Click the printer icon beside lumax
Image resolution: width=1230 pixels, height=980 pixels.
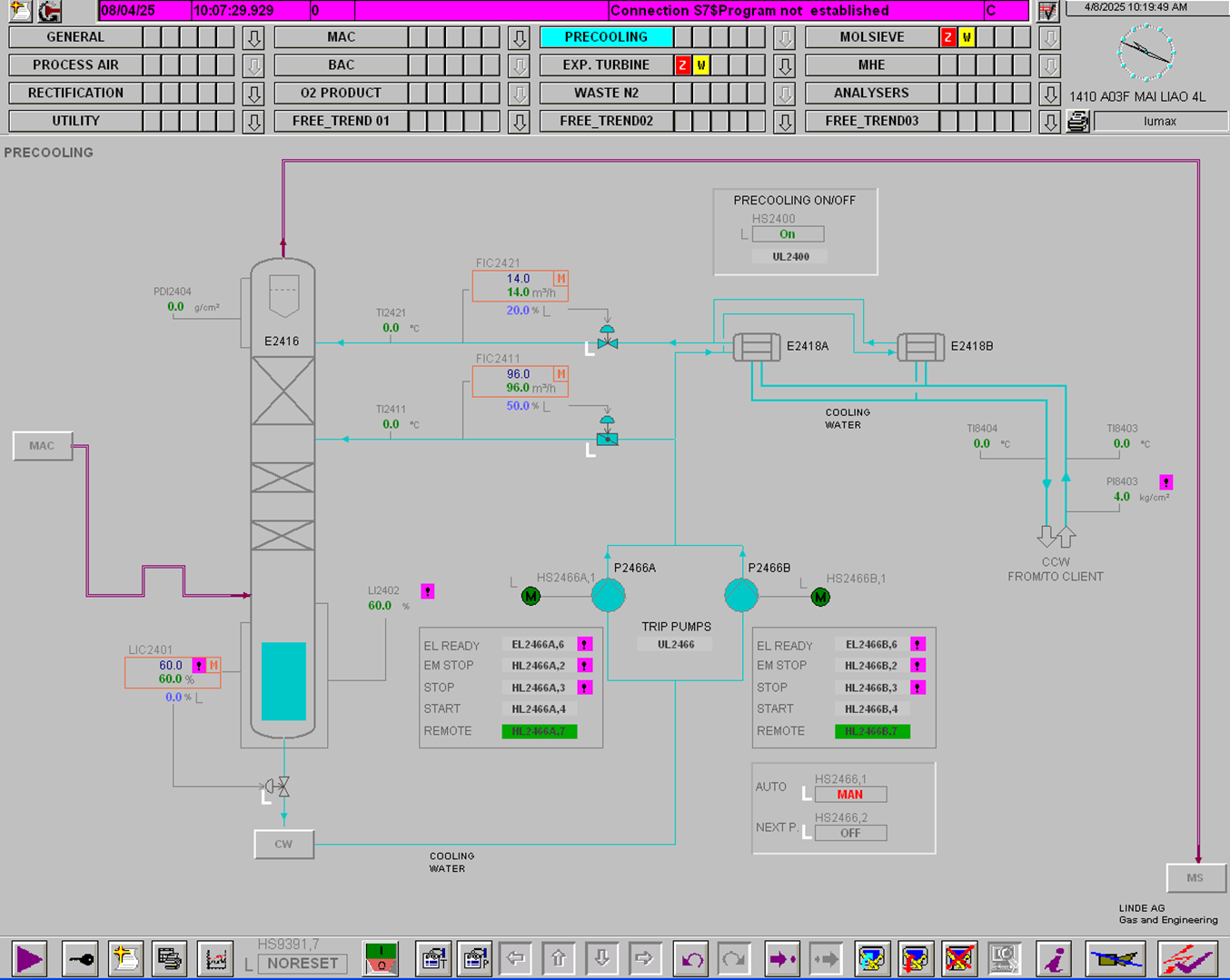[1077, 122]
